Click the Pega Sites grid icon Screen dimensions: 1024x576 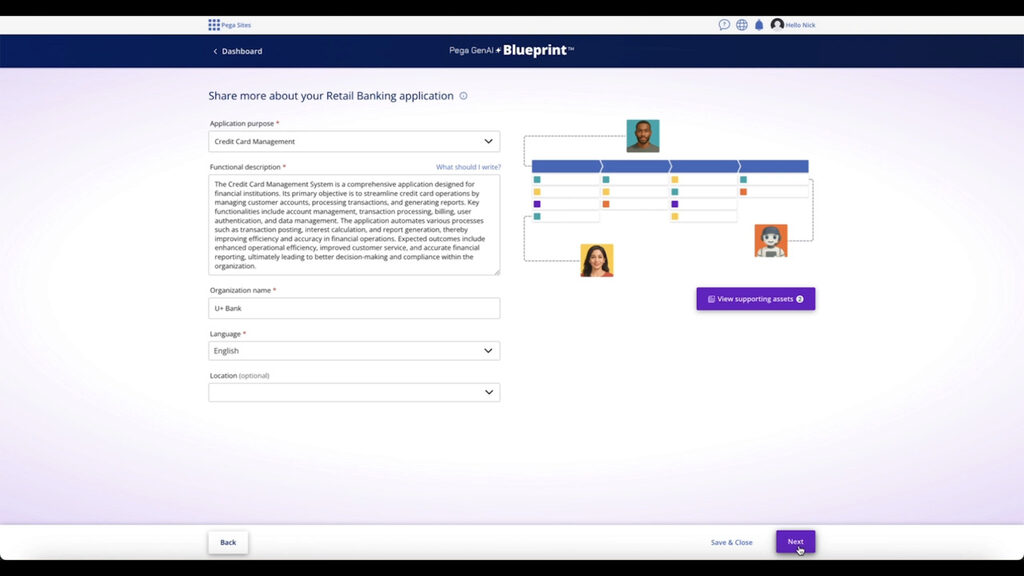point(213,24)
